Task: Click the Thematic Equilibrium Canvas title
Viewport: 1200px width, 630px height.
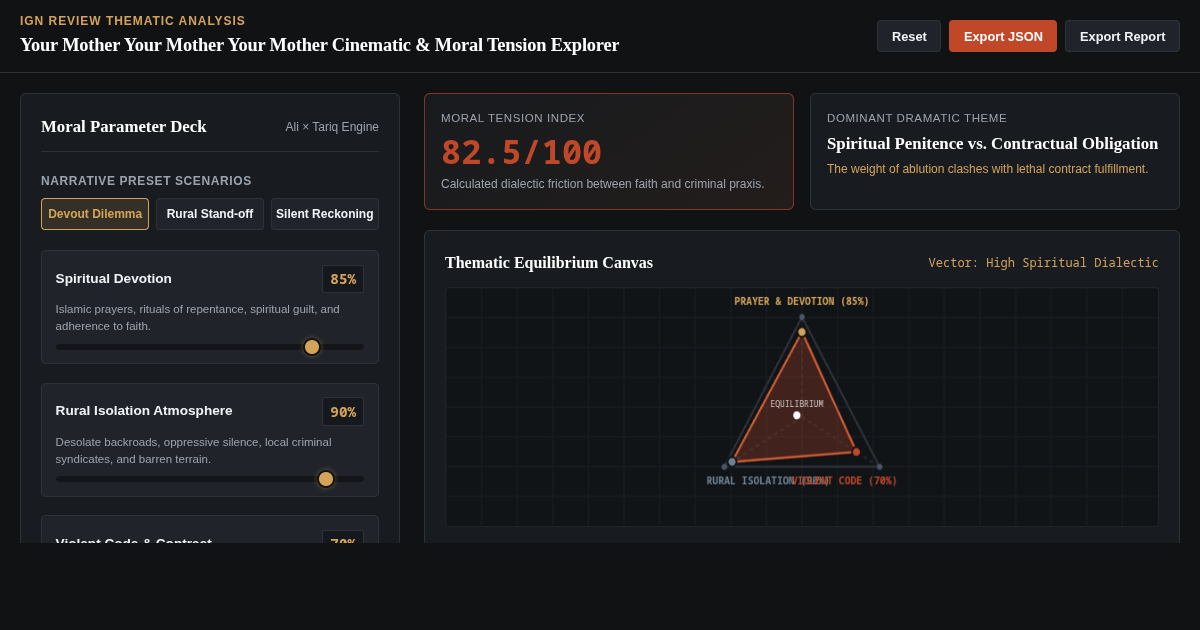Action: coord(549,263)
